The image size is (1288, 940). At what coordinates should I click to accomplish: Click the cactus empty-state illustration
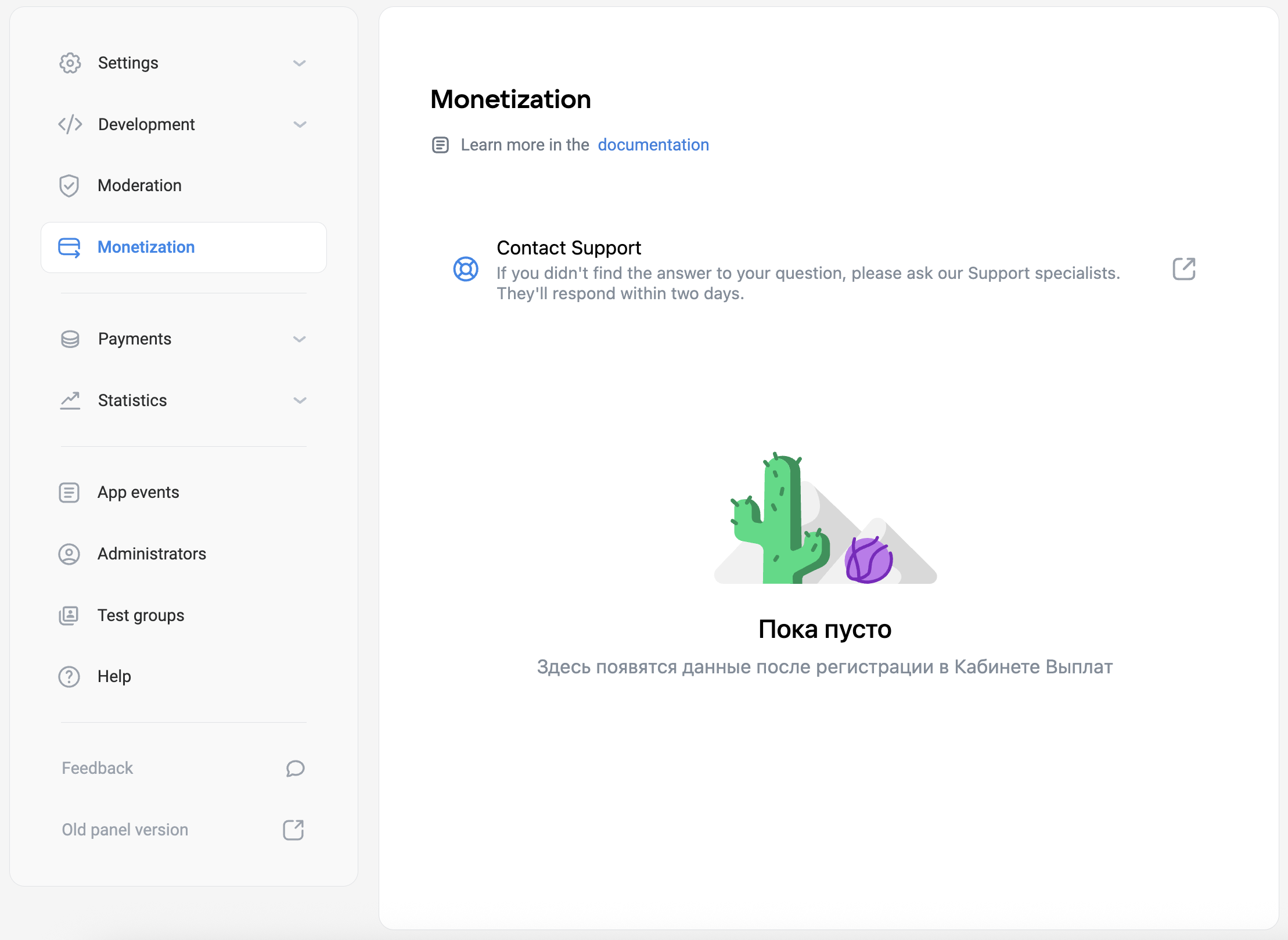pos(825,518)
